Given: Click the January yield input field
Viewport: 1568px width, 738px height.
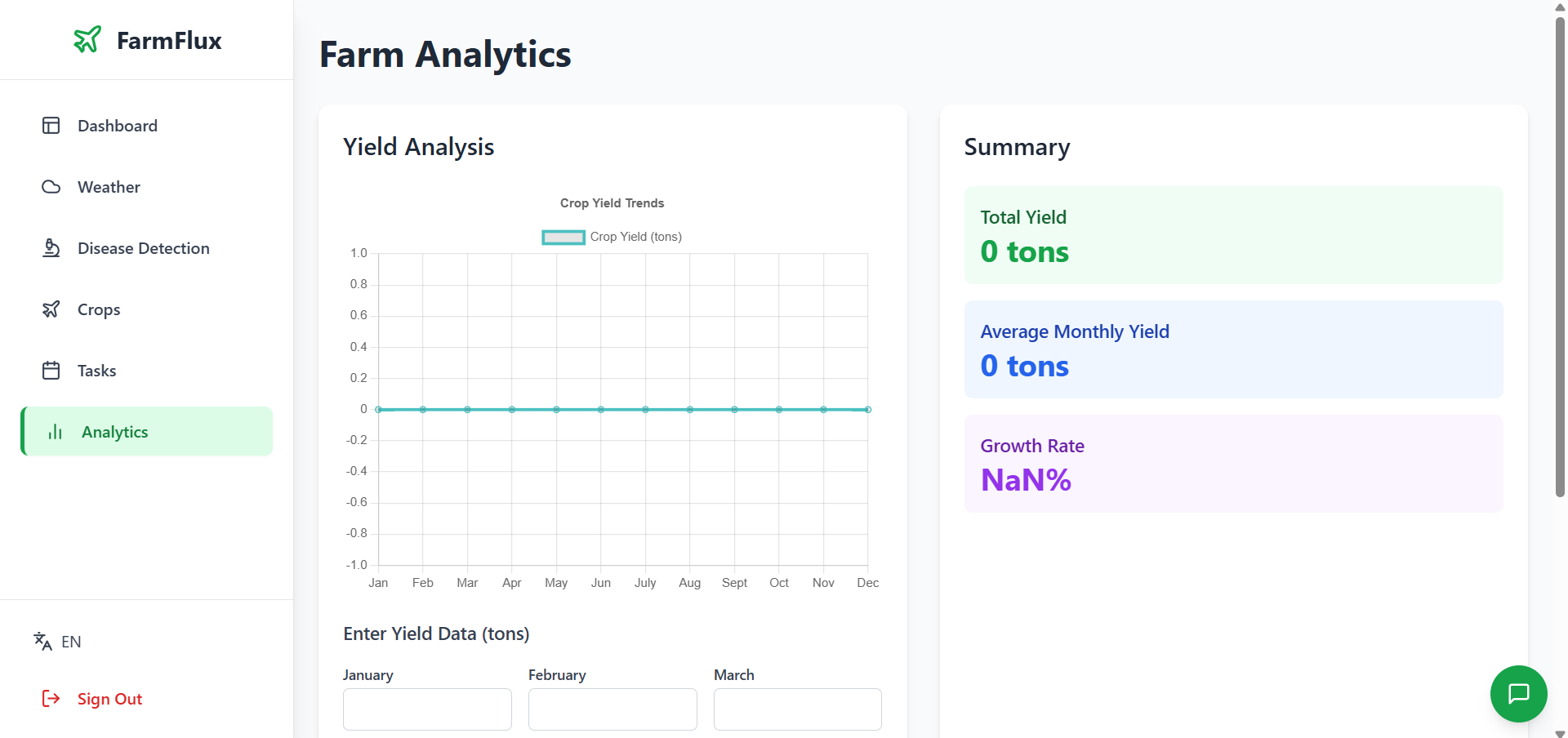Looking at the screenshot, I should tap(427, 709).
